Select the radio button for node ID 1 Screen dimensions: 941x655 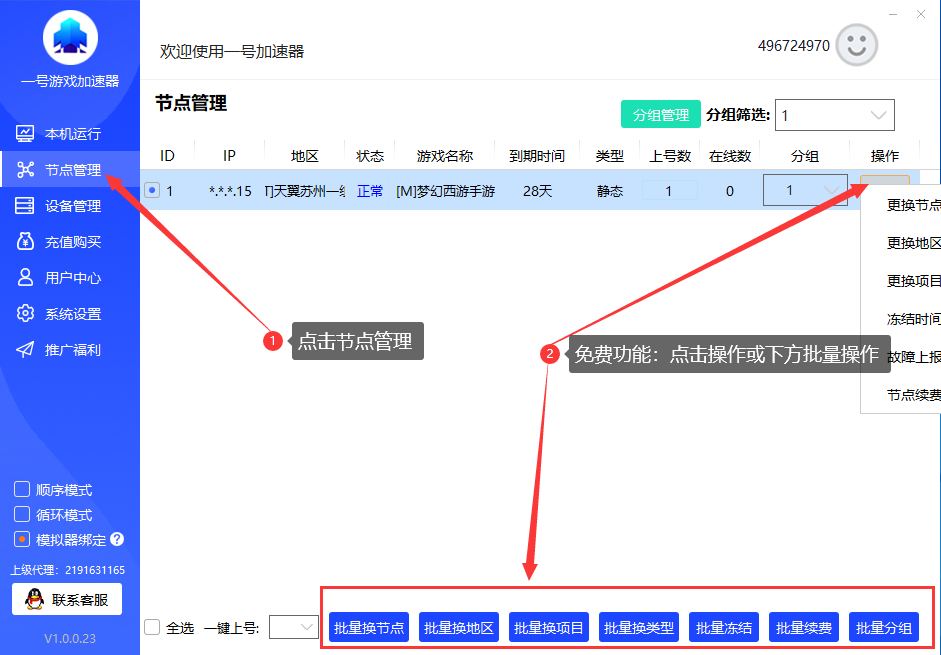click(152, 190)
